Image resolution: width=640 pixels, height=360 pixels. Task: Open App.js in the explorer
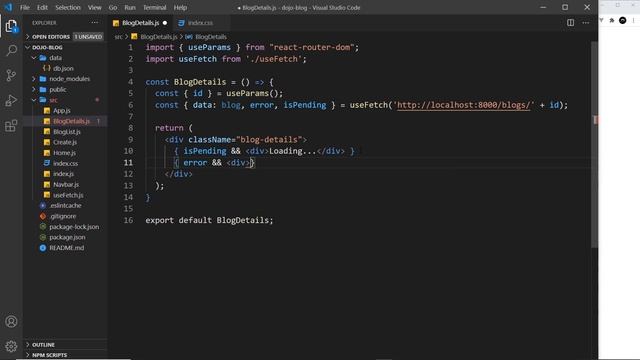[x=62, y=111]
